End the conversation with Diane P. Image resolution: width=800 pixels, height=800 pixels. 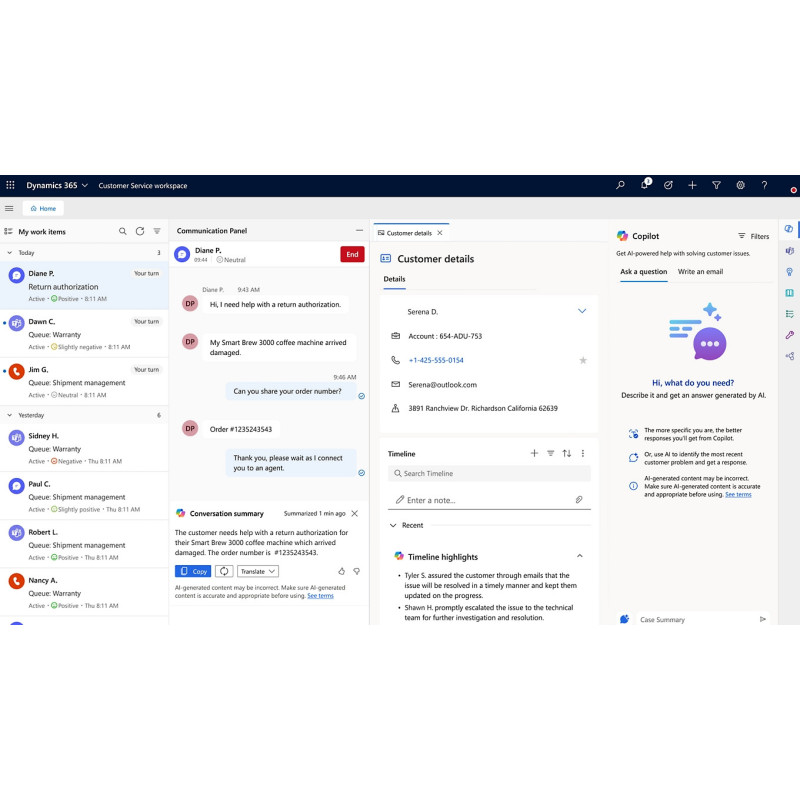[x=352, y=254]
